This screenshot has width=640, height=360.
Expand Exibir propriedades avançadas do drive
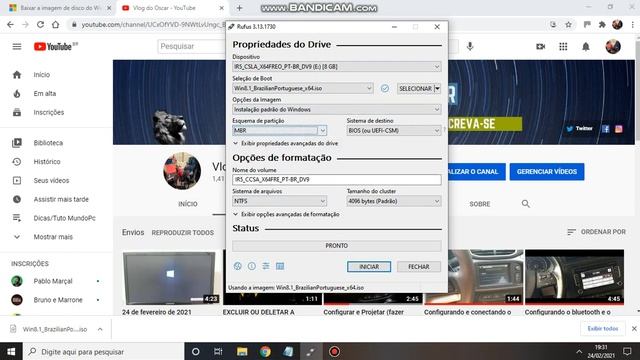286,143
